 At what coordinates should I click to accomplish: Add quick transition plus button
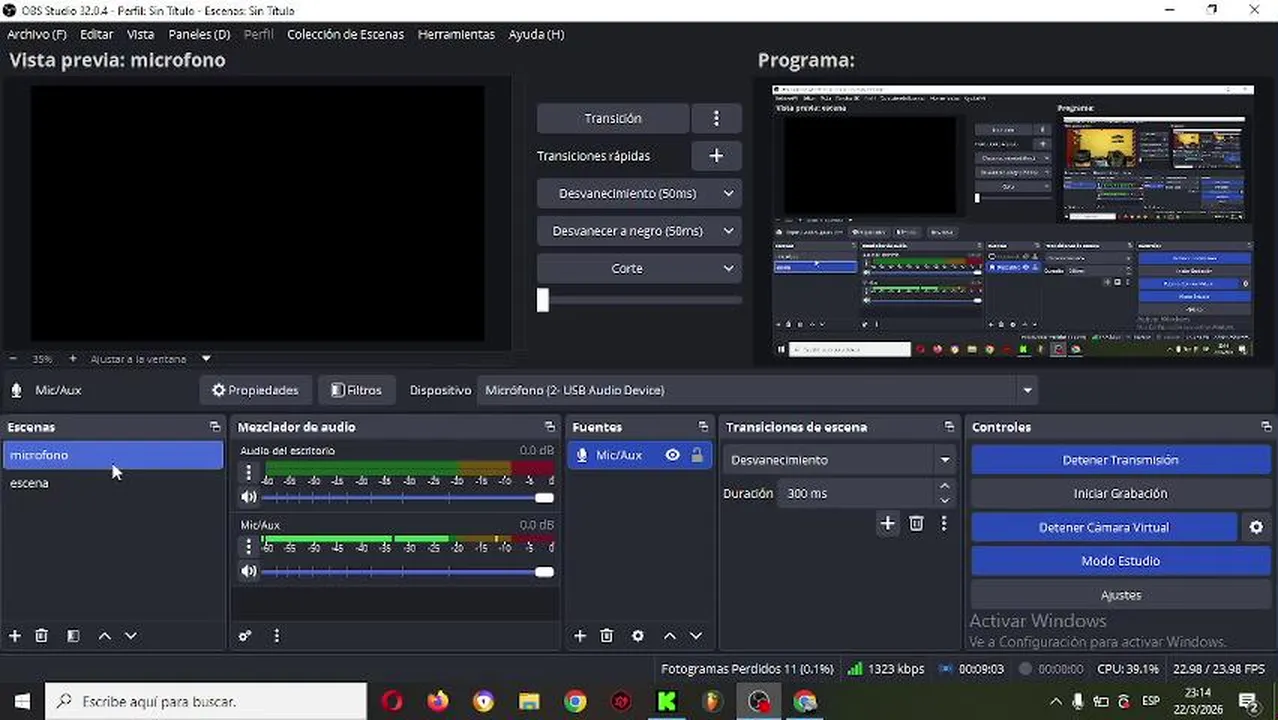[716, 156]
